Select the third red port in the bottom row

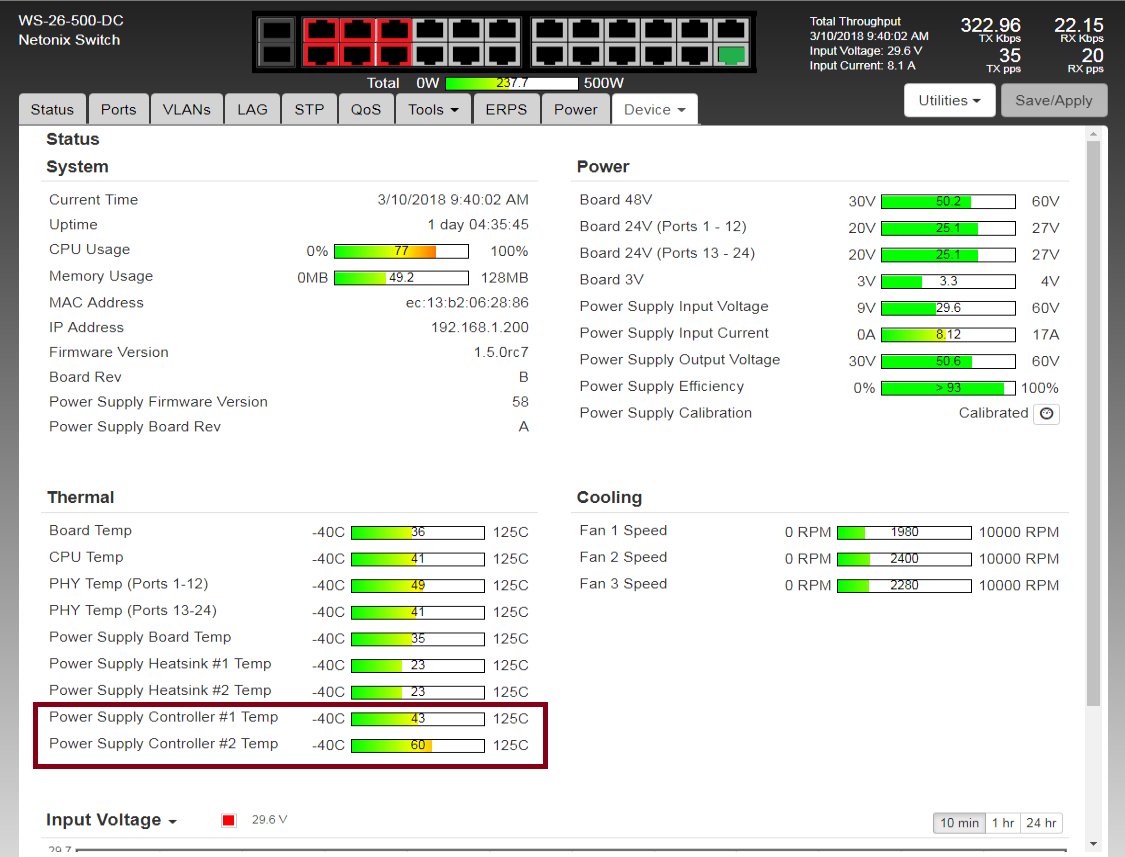394,54
